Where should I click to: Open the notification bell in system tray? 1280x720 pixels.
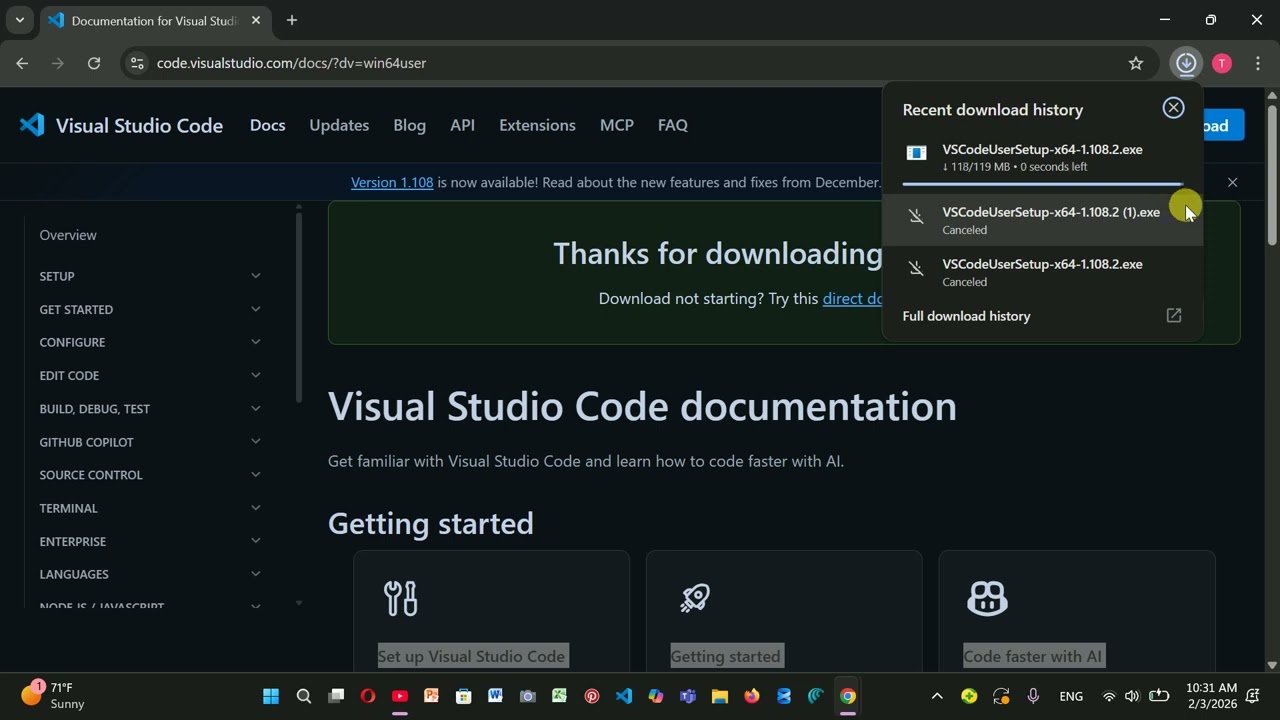coord(1253,696)
